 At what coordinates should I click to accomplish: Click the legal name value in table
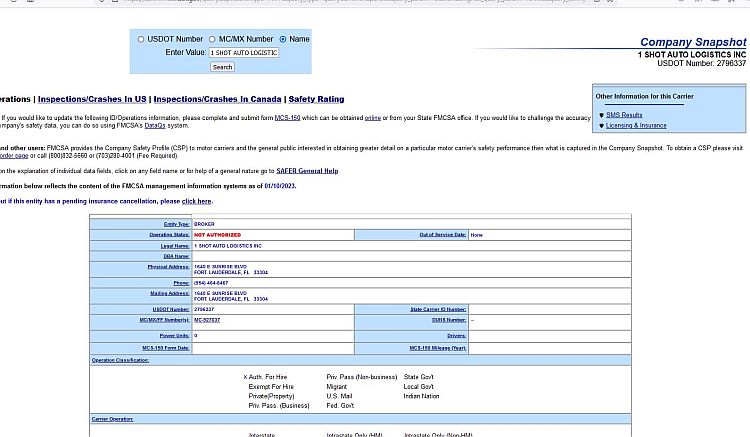[x=228, y=246]
